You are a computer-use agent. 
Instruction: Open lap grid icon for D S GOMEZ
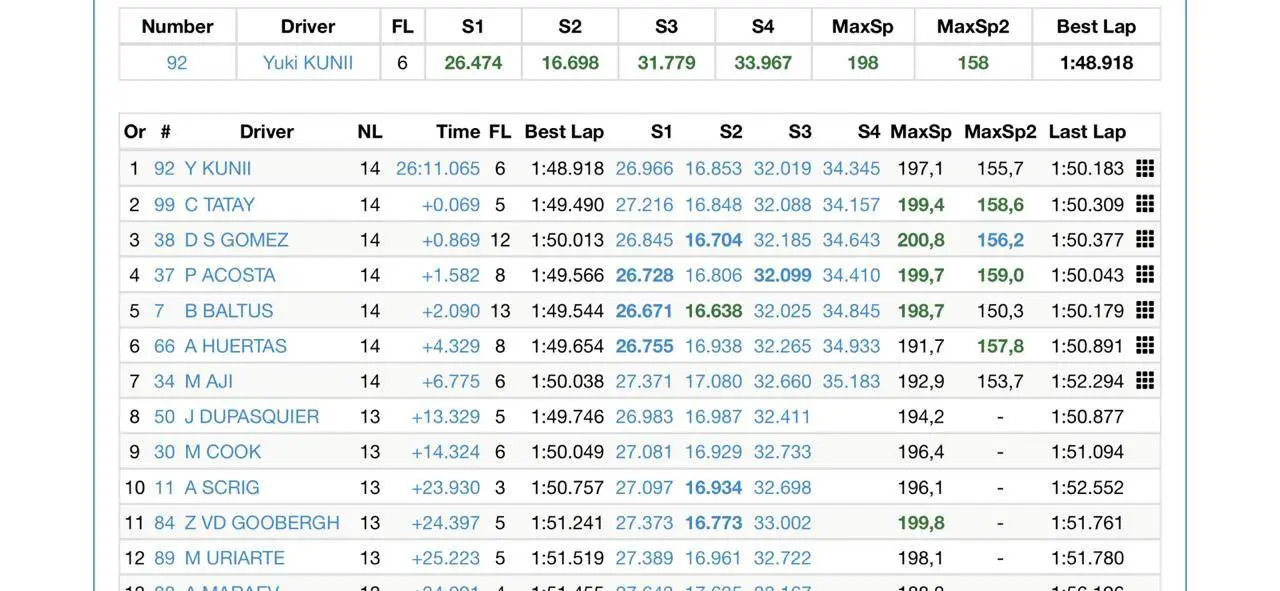pyautogui.click(x=1145, y=239)
